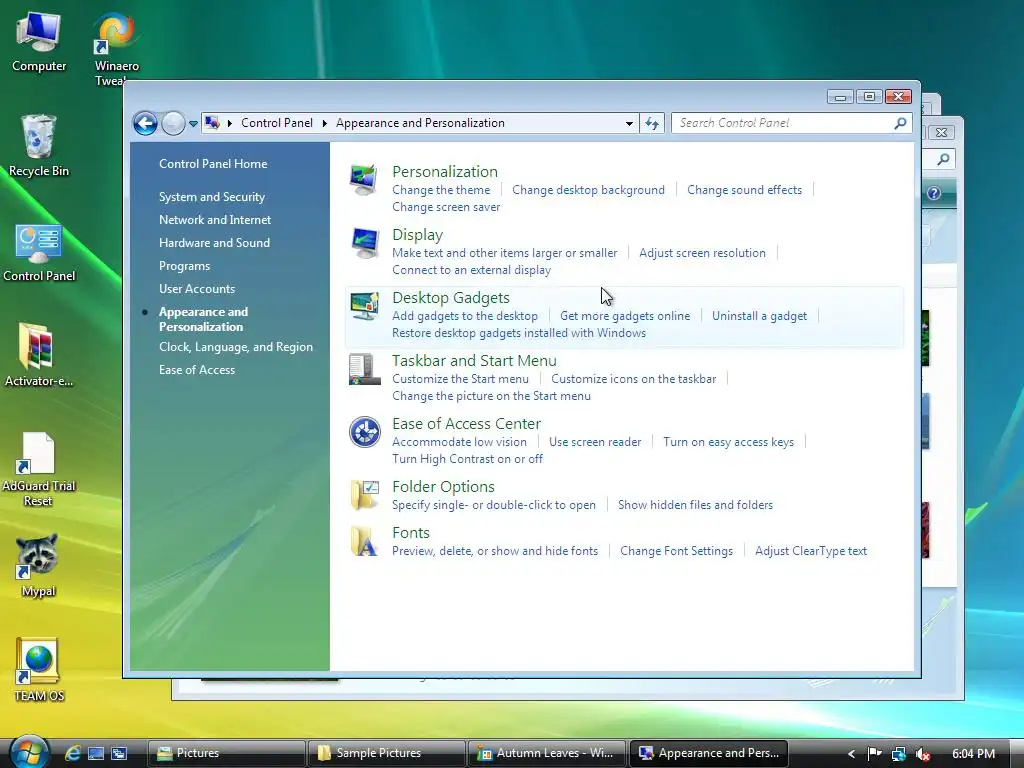Select the Activator archive desktop icon
Image resolution: width=1024 pixels, height=768 pixels.
(x=39, y=355)
